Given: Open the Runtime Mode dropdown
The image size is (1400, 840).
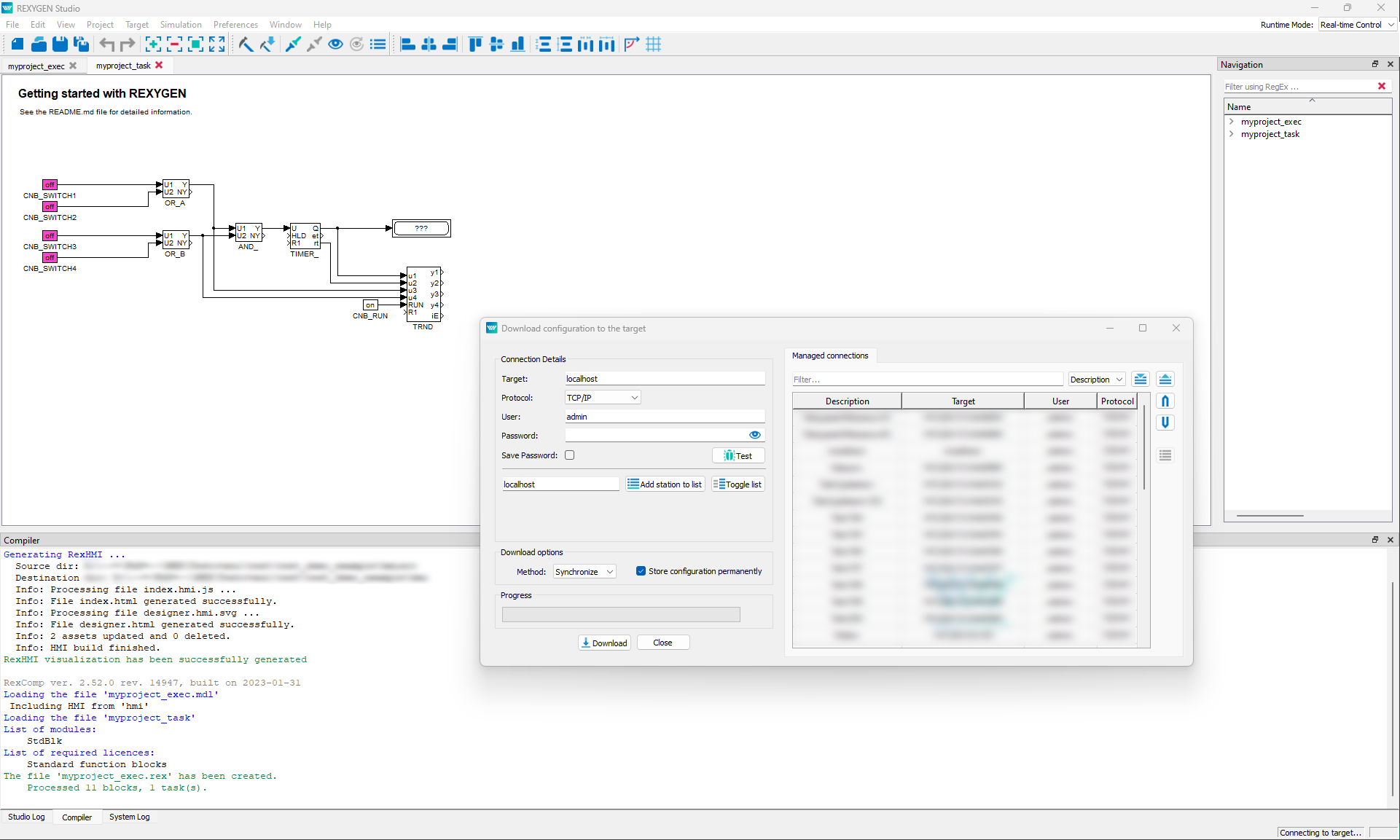Looking at the screenshot, I should tap(1357, 25).
